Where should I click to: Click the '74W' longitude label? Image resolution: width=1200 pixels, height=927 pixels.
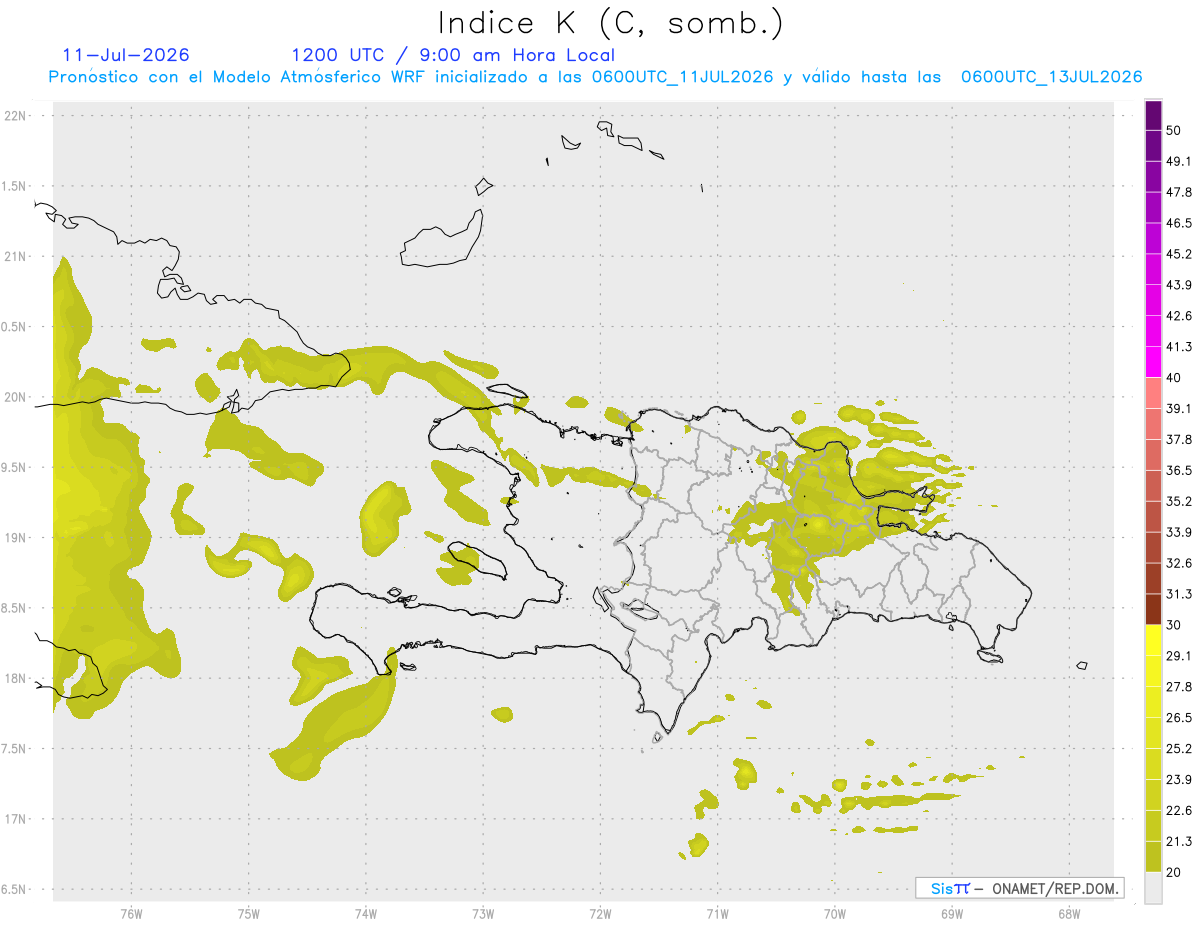(x=366, y=914)
